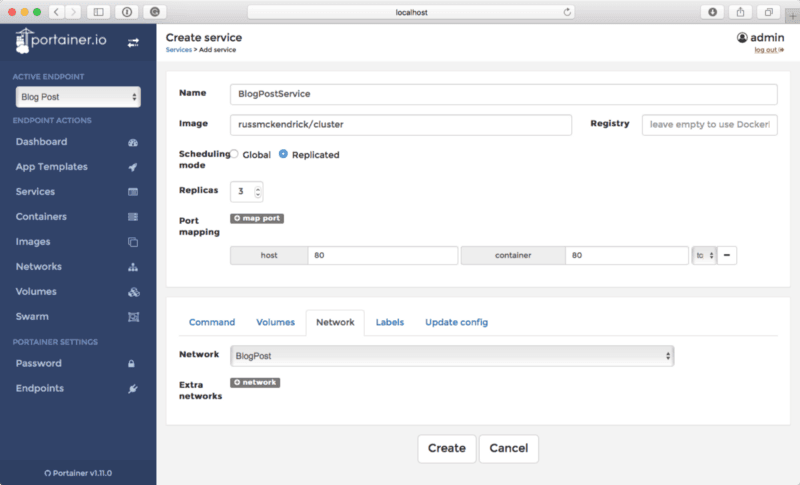Click the Images clone icon in sidebar
The width and height of the screenshot is (800, 485).
pos(133,242)
